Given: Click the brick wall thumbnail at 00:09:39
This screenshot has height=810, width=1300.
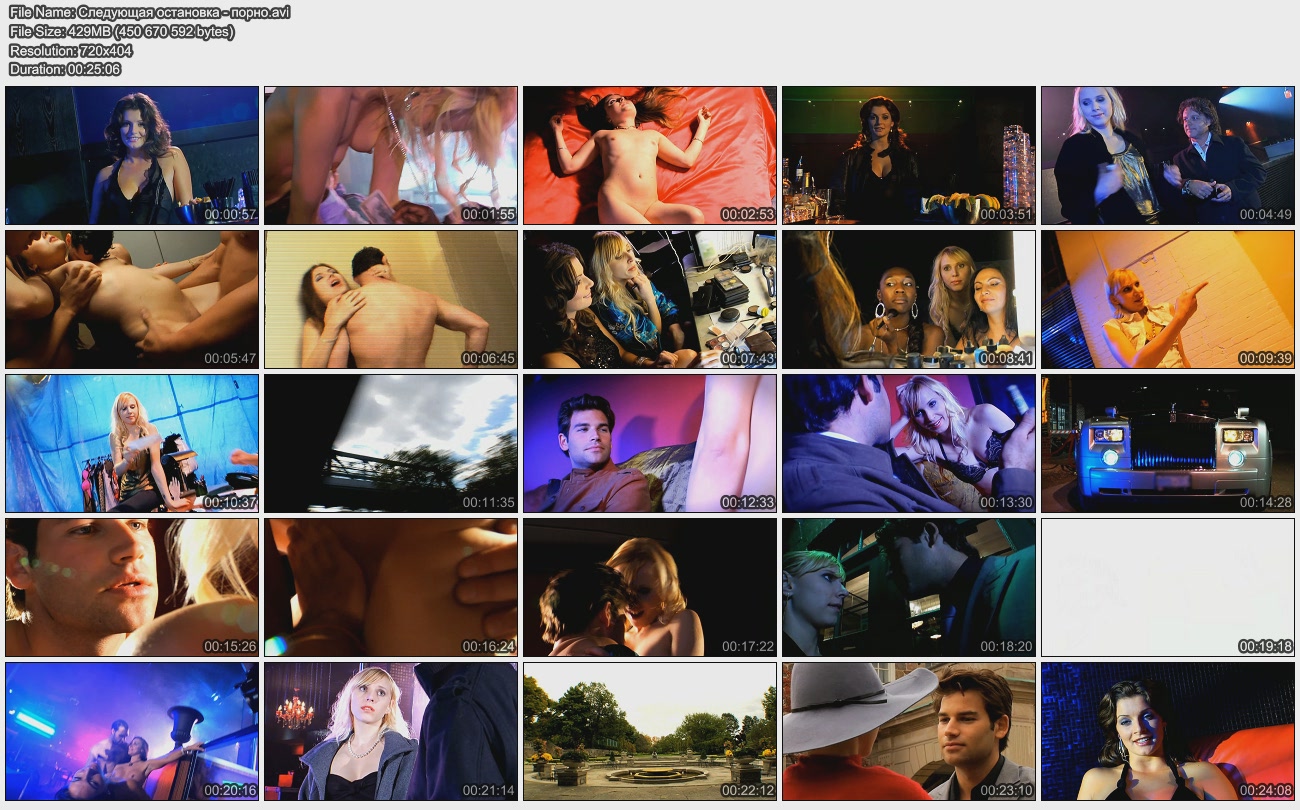Looking at the screenshot, I should 1167,299.
